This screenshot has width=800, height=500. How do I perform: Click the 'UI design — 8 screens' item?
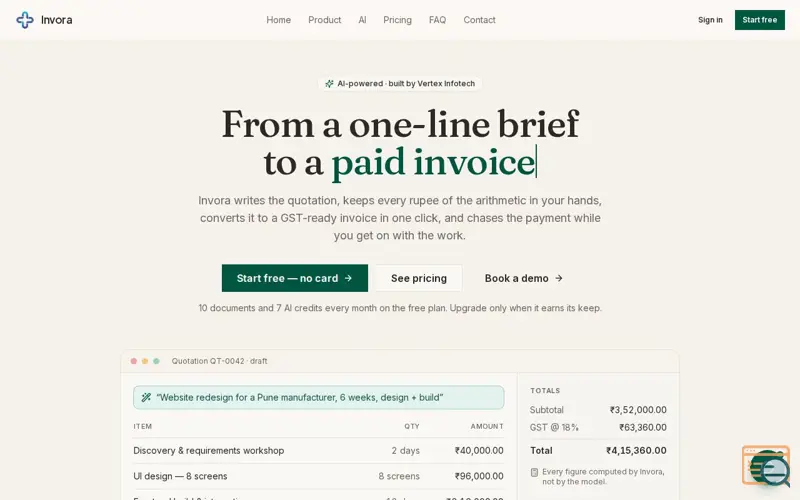point(180,476)
